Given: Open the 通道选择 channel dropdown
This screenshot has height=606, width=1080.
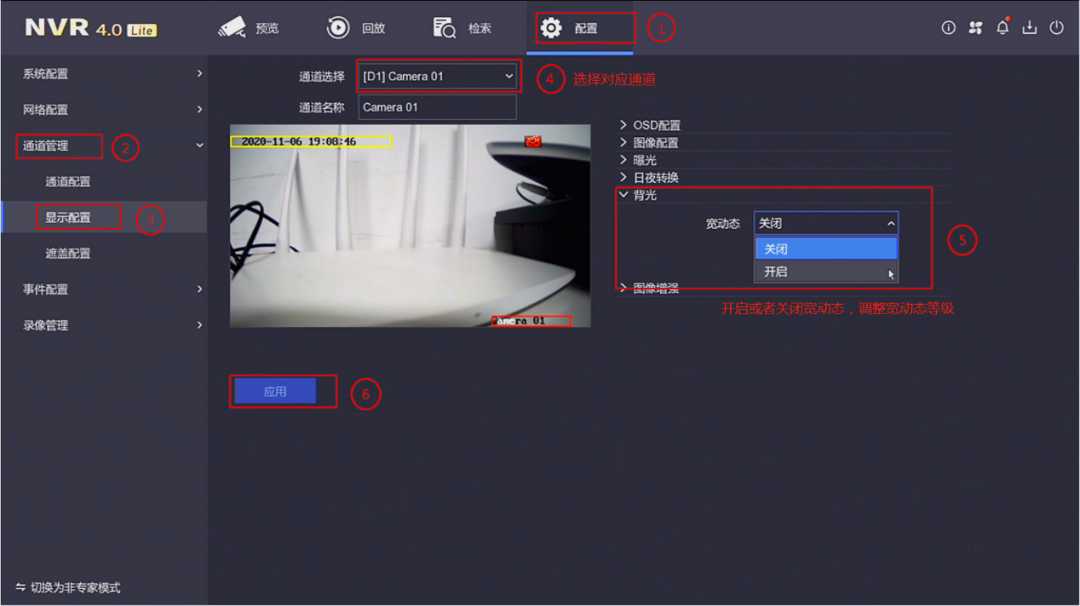Looking at the screenshot, I should coord(438,77).
